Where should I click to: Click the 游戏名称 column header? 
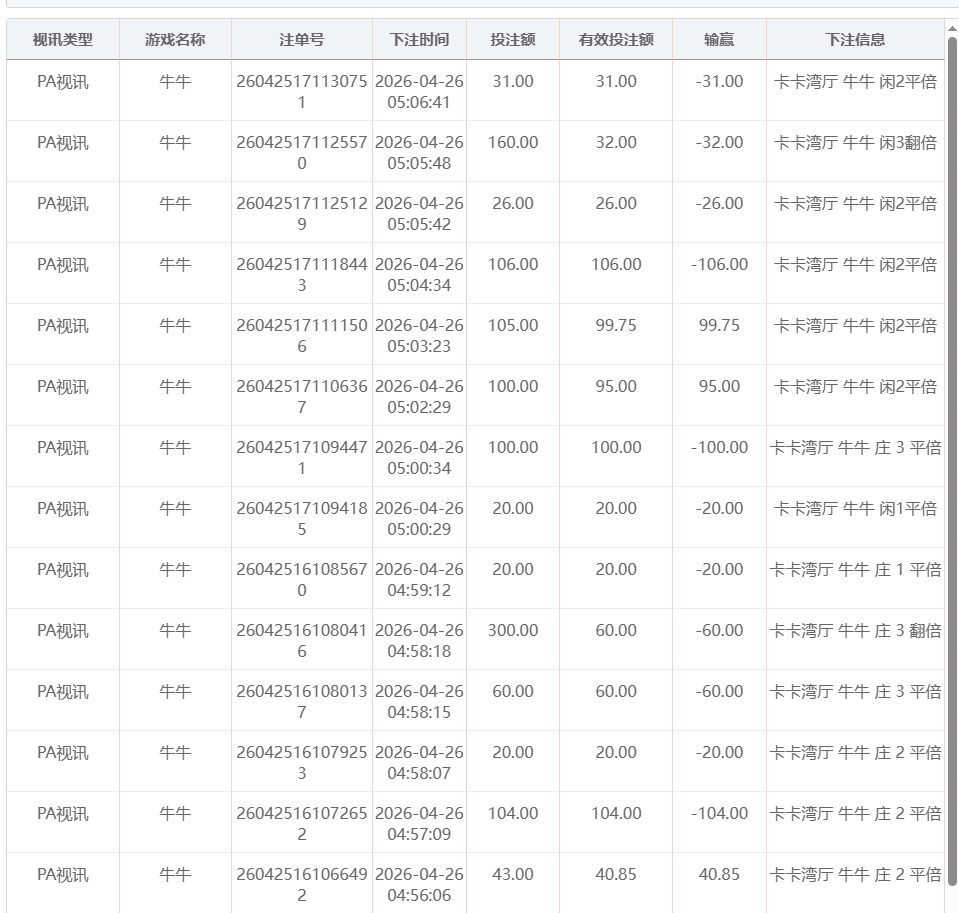click(x=175, y=40)
